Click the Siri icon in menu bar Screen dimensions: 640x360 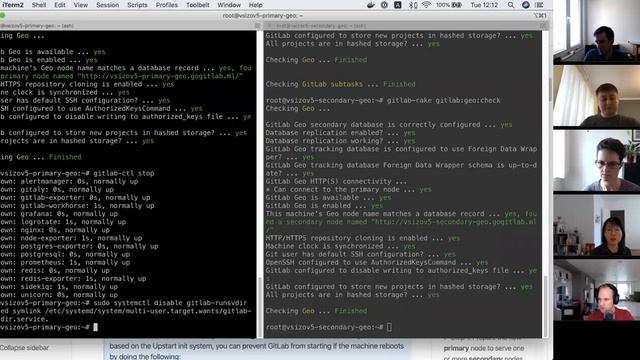click(526, 5)
